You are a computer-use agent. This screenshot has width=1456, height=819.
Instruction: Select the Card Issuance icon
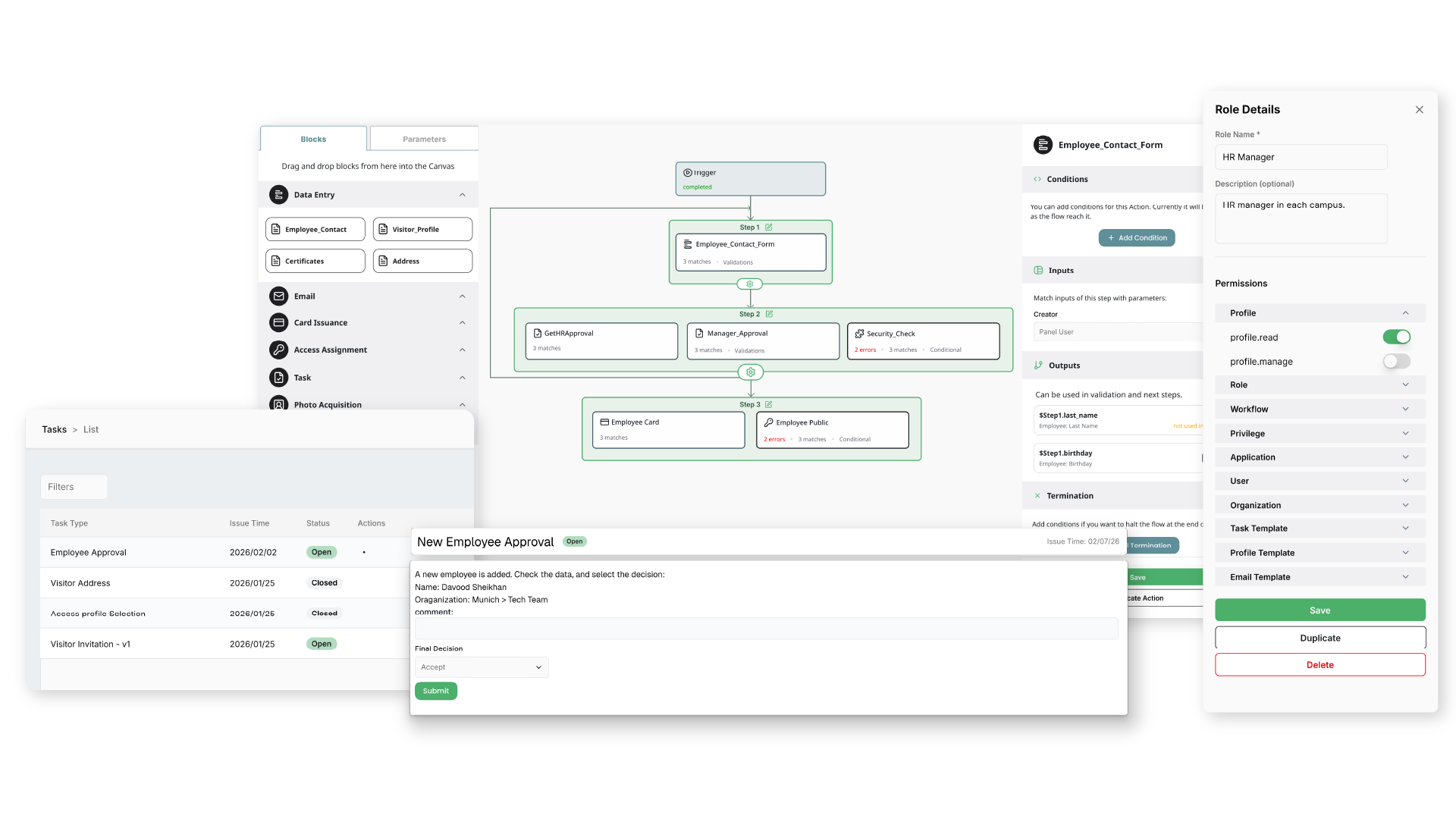tap(279, 322)
